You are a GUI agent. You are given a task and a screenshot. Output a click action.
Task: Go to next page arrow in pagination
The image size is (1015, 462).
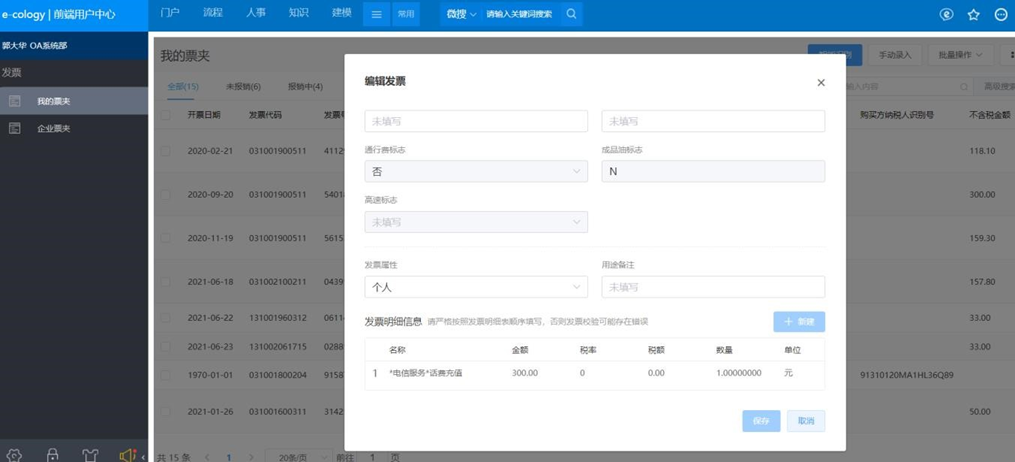point(251,457)
